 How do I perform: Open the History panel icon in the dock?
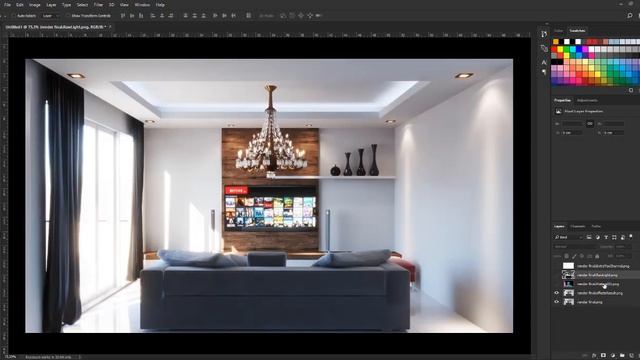(544, 34)
